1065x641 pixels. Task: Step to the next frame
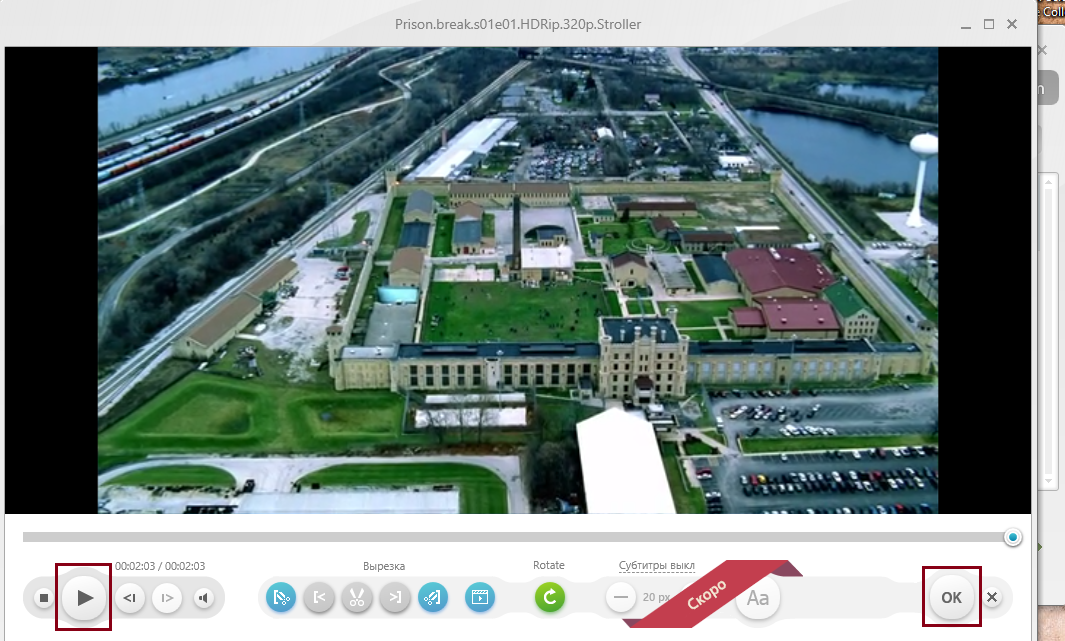pyautogui.click(x=167, y=598)
